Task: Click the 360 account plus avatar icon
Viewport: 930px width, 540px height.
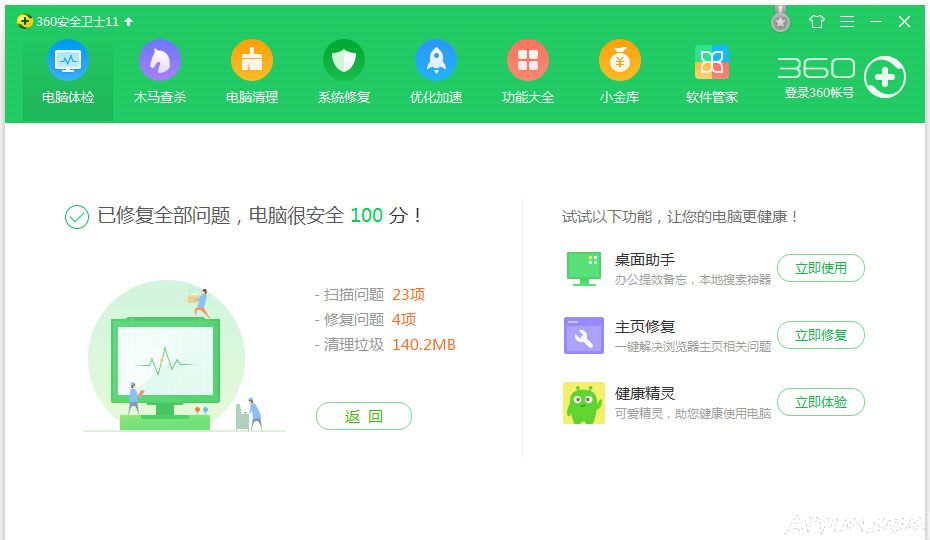Action: click(884, 77)
